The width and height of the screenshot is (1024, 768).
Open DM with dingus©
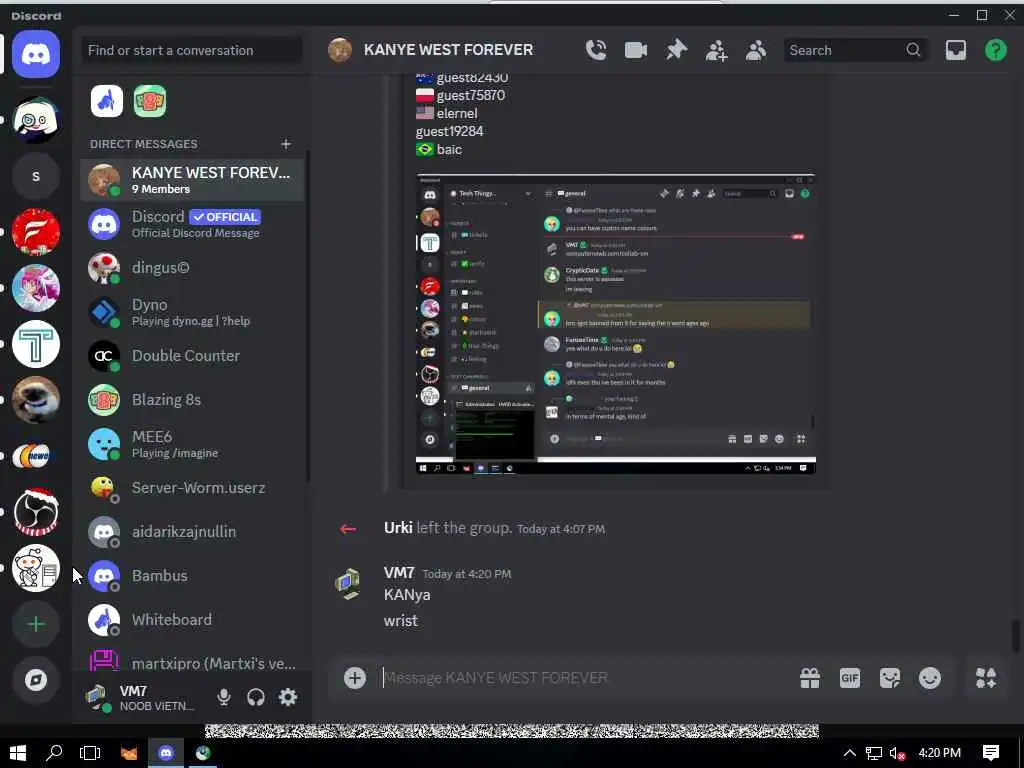[193, 268]
